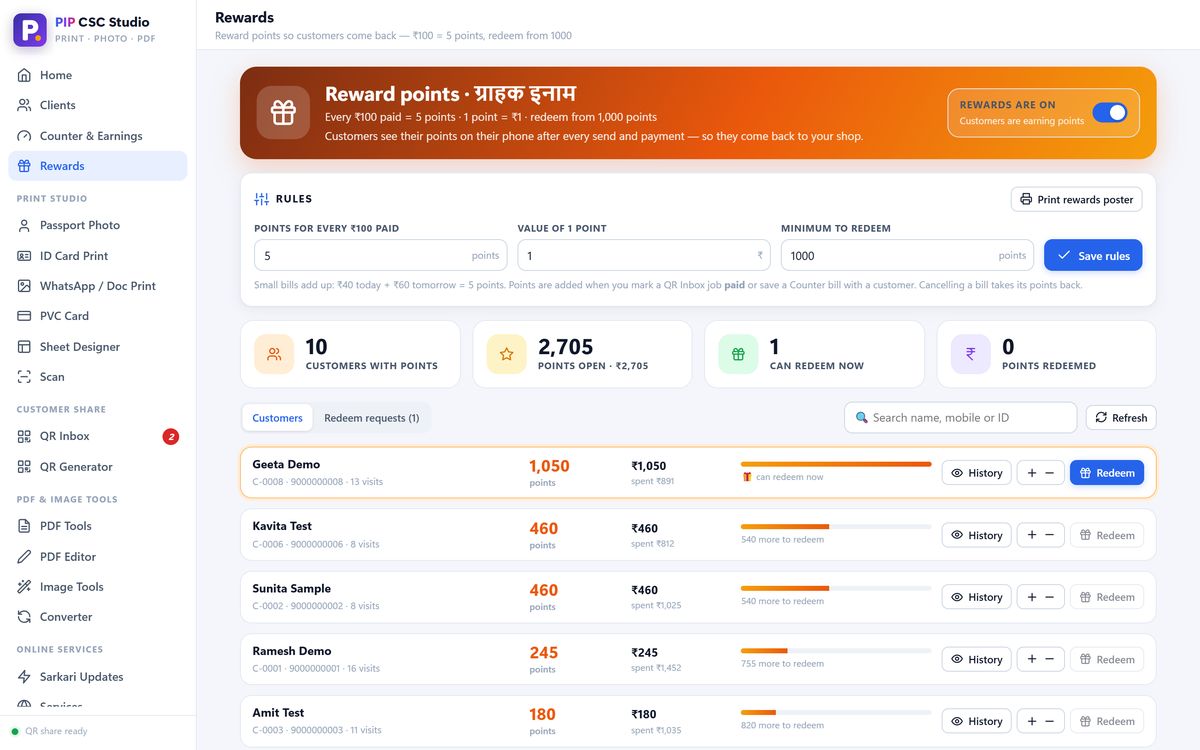
Task: Open Counter & Earnings gauge icon
Action: coord(24,136)
